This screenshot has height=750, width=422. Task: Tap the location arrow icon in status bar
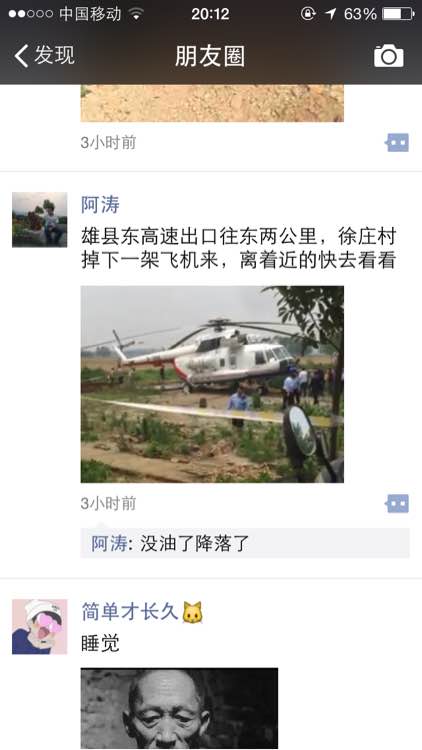tap(331, 14)
